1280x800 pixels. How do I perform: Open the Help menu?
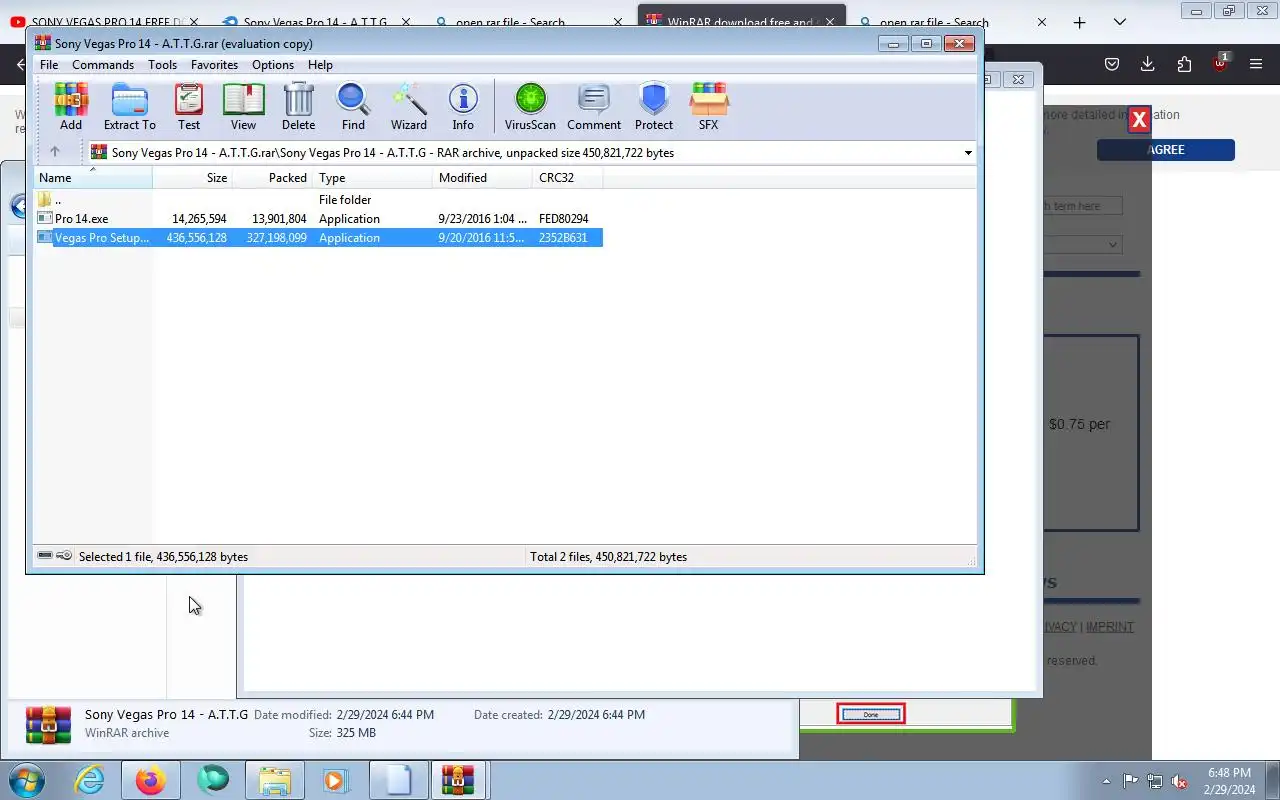pos(320,65)
